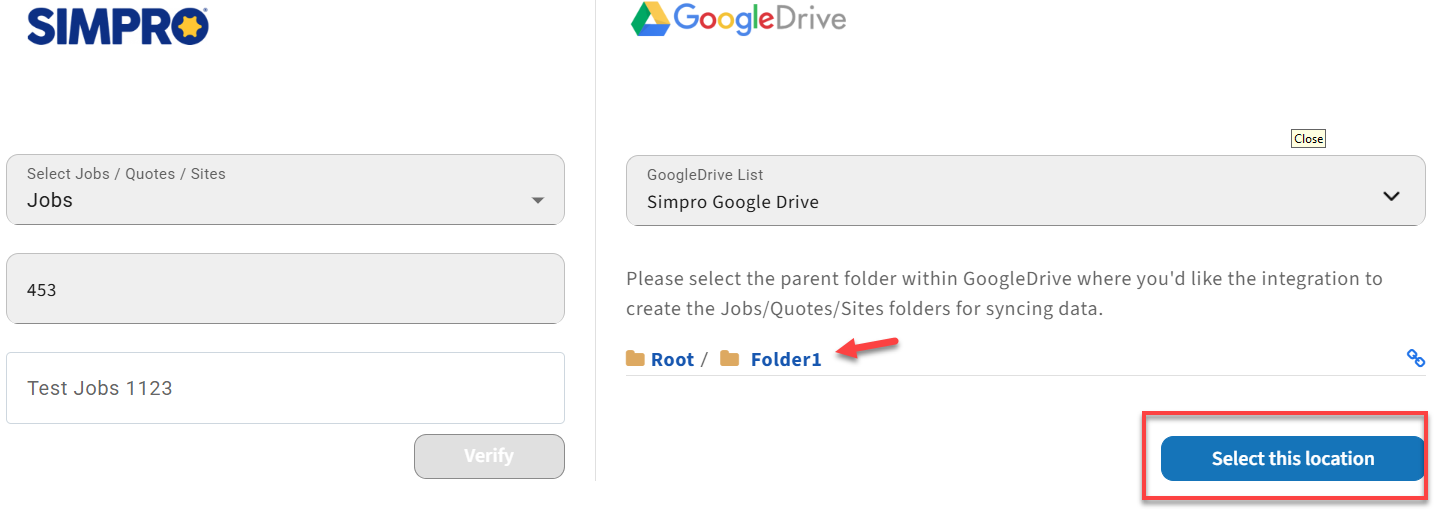Open the GoogleDrive List chevron
This screenshot has width=1448, height=530.
pos(1391,196)
